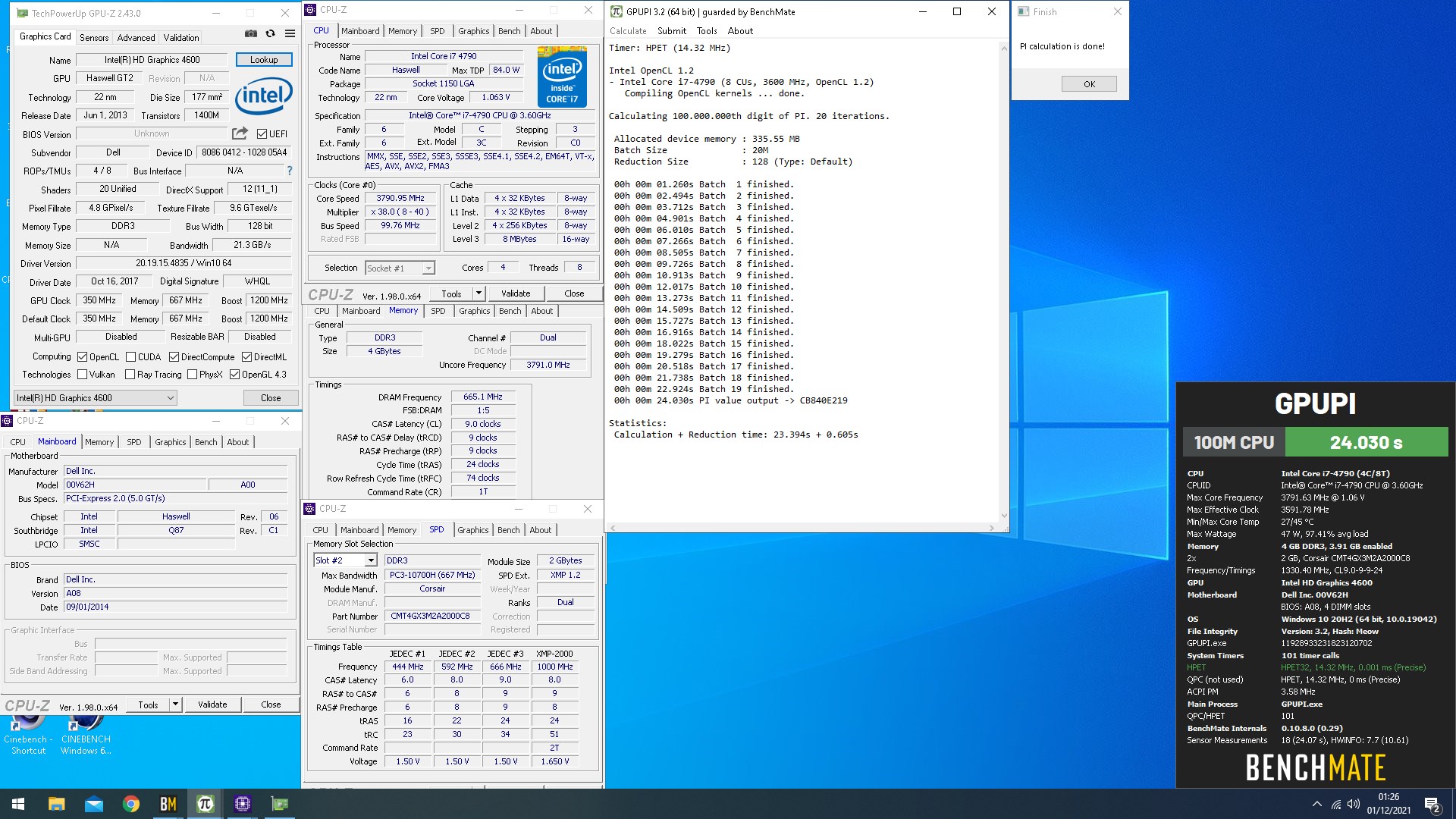Open the GPU-Z hamburger menu icon
Image resolution: width=1456 pixels, height=819 pixels.
click(290, 33)
